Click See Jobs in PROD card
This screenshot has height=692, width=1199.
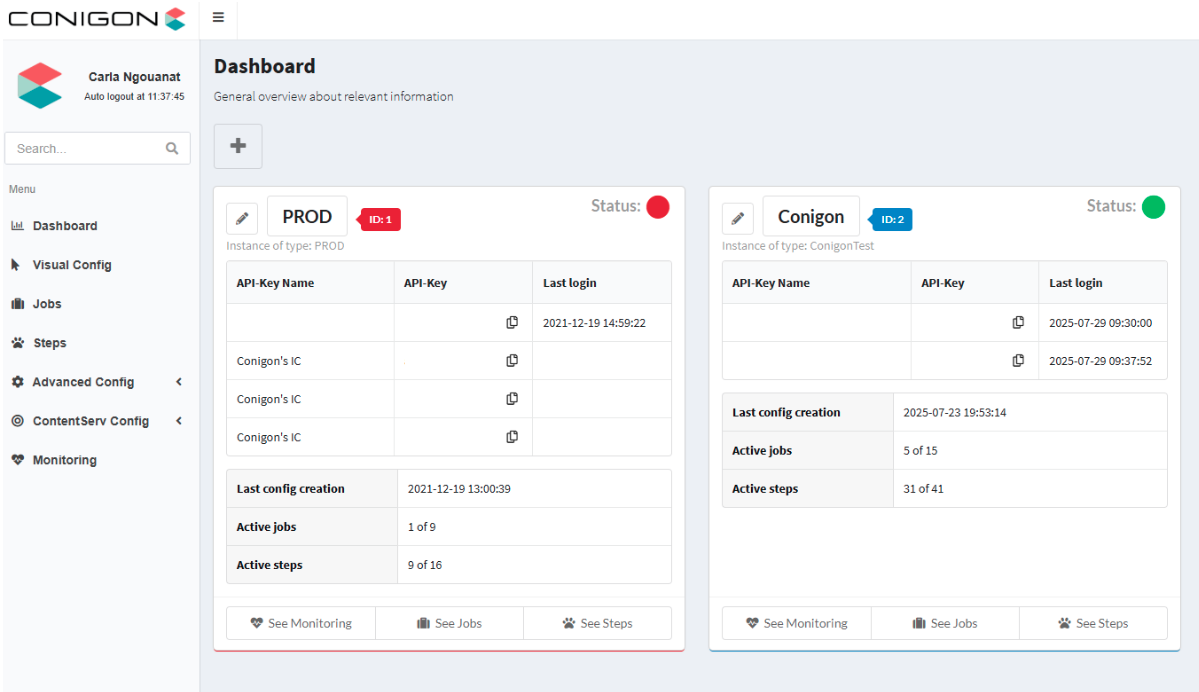[450, 623]
